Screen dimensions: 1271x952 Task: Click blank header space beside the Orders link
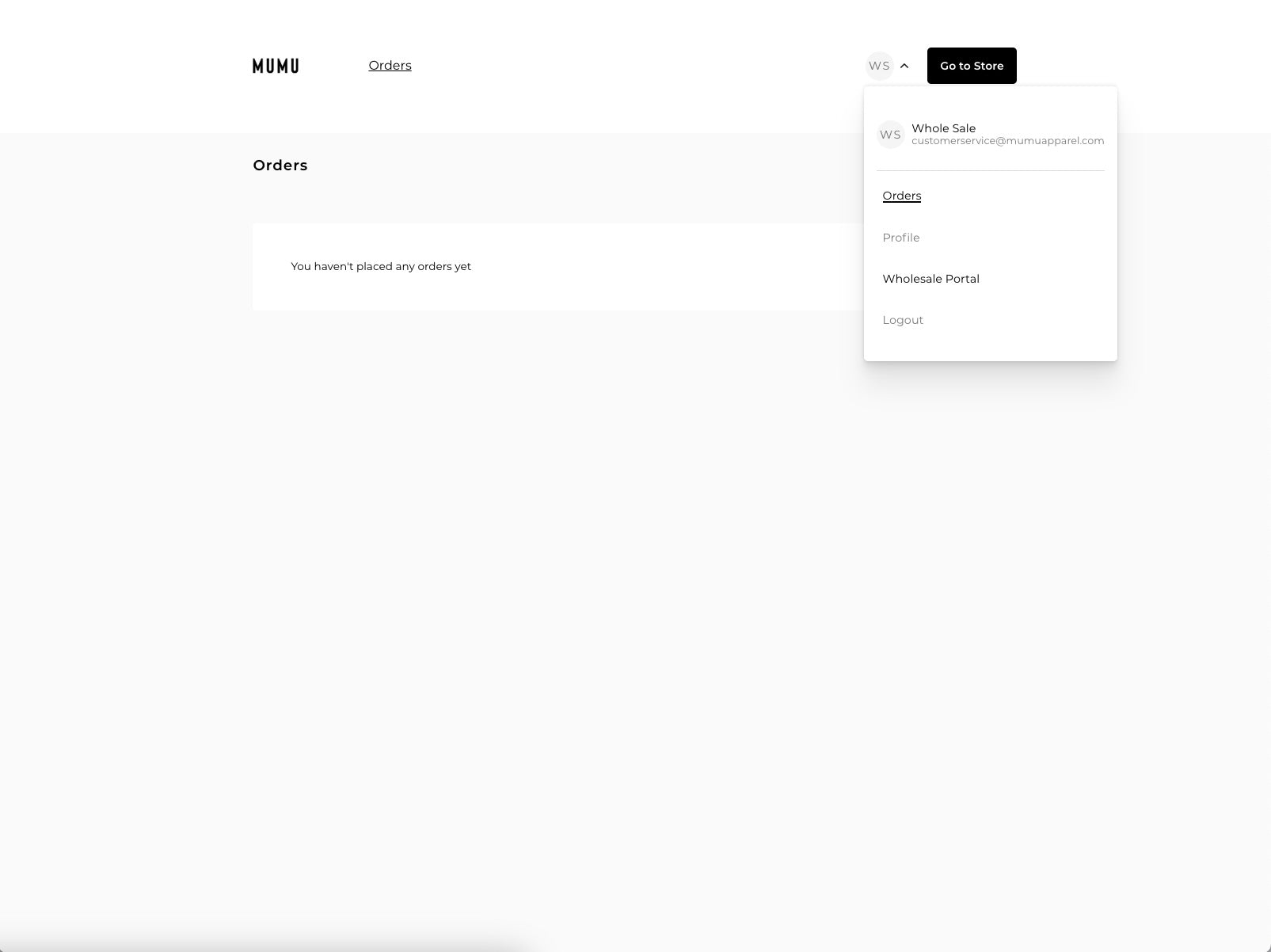(x=634, y=66)
